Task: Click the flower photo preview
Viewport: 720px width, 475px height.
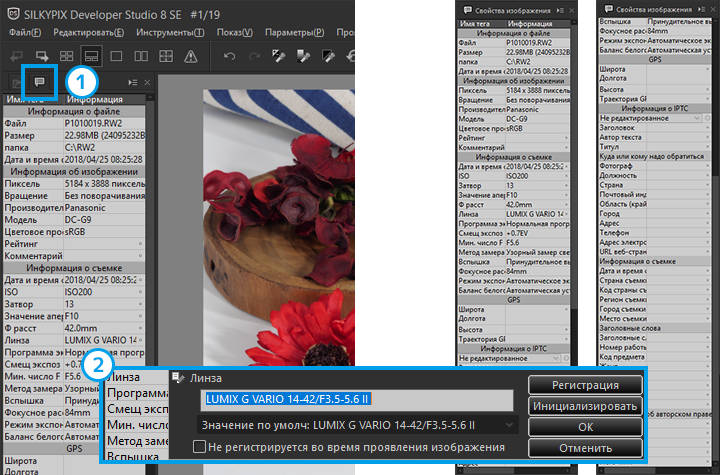Action: pyautogui.click(x=279, y=227)
